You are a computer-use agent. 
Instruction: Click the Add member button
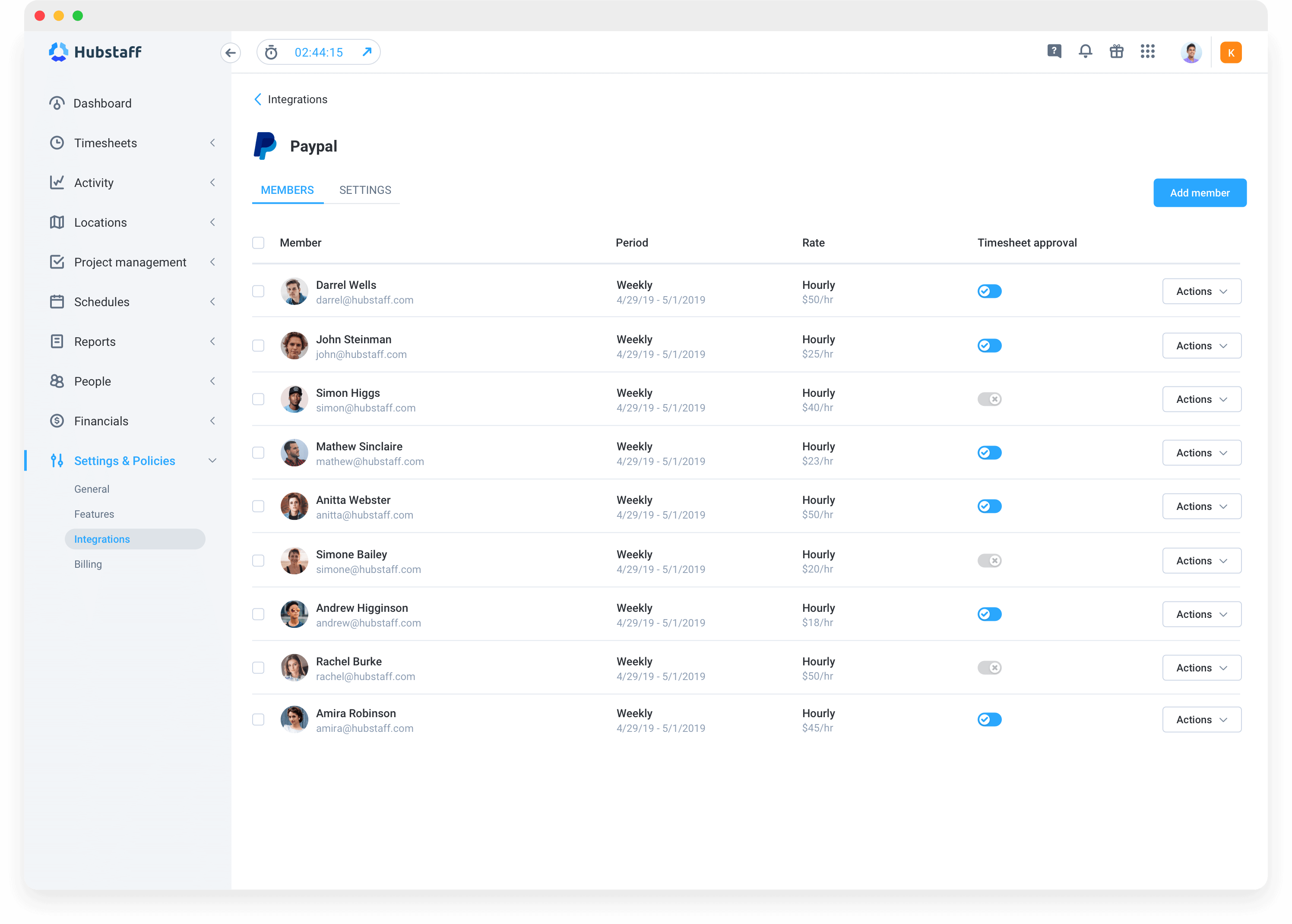[x=1200, y=192]
